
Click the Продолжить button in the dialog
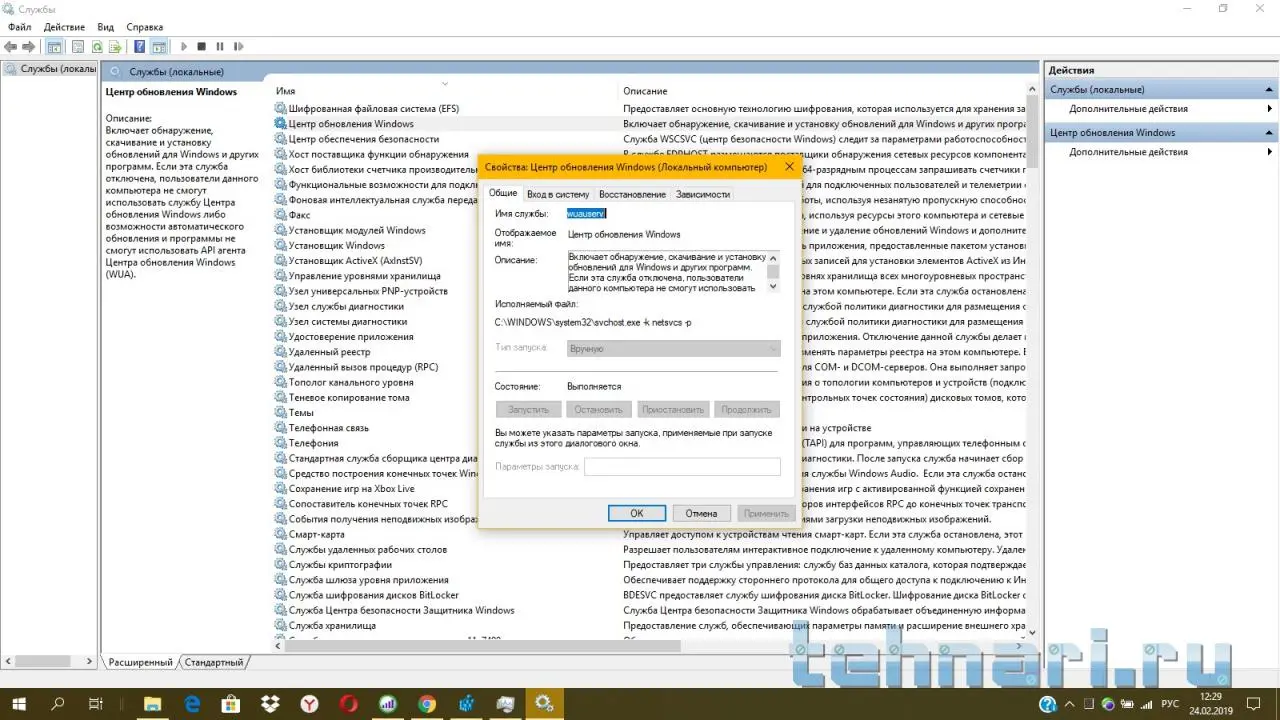pyautogui.click(x=747, y=409)
